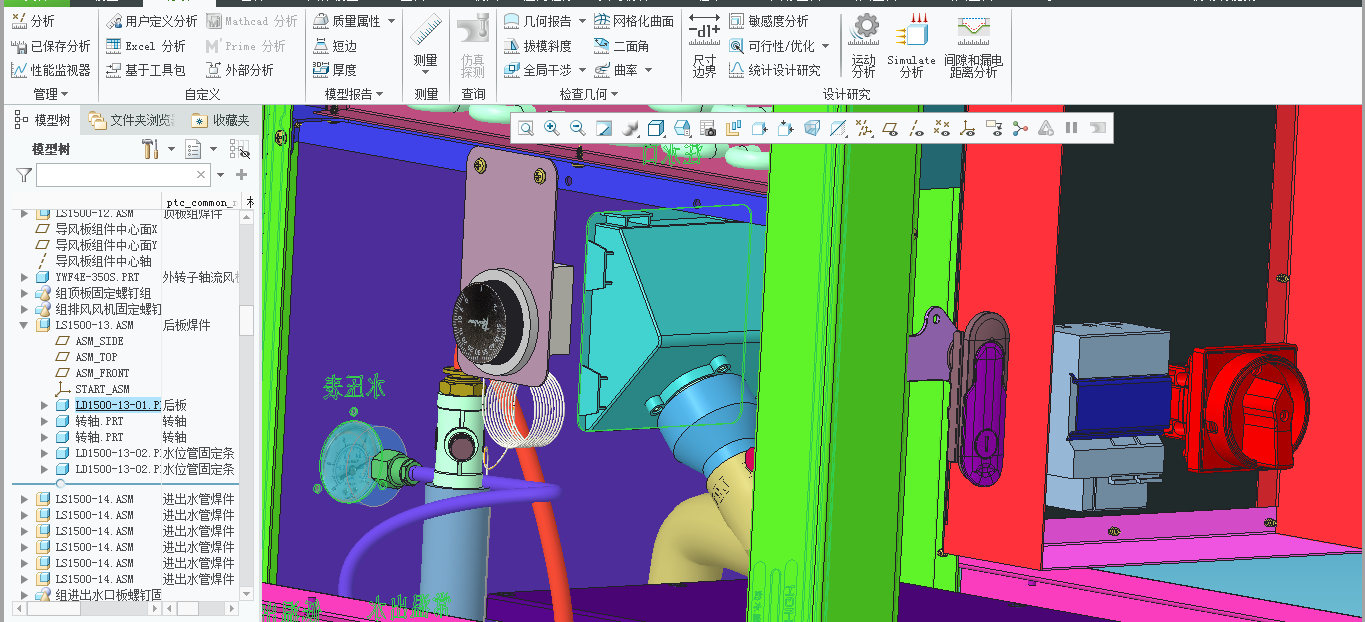Viewport: 1365px width, 622px height.
Task: Collapse the LS1500-13.ASM tree node
Action: coord(26,325)
